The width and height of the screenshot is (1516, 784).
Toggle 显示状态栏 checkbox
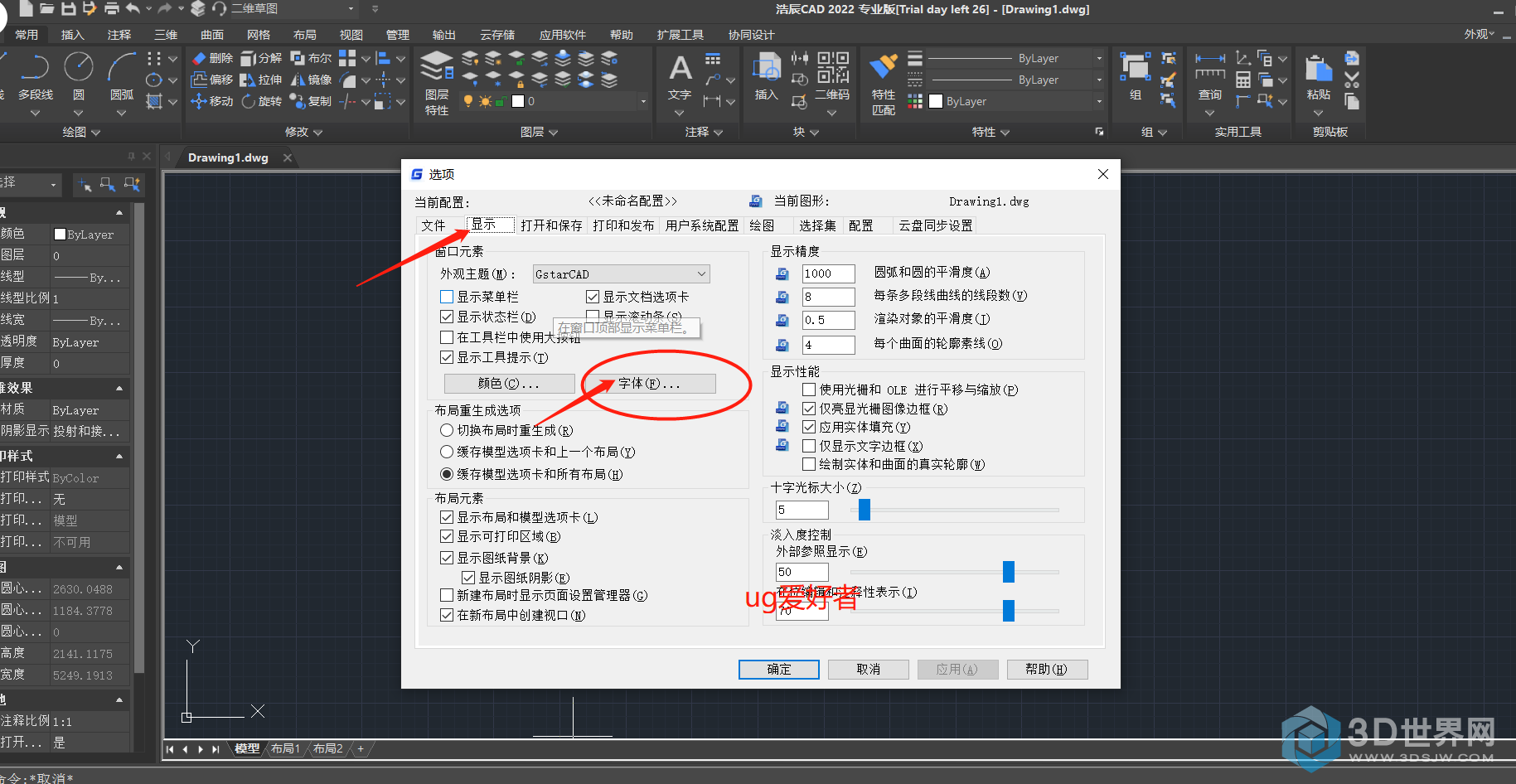point(447,317)
